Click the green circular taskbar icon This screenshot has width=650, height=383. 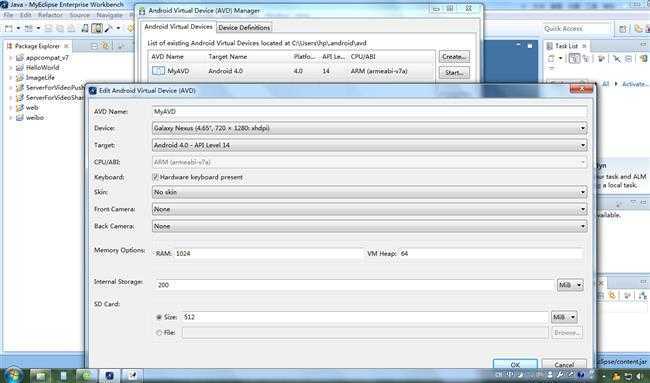click(87, 376)
